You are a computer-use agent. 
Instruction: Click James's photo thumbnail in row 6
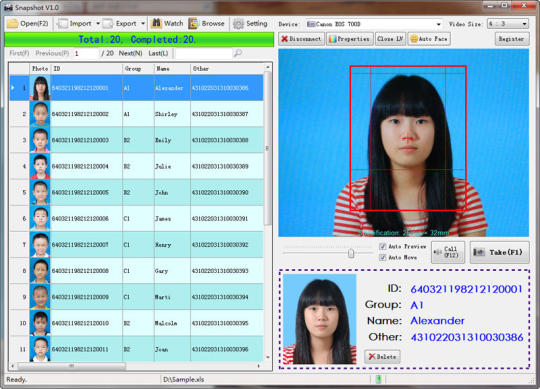click(40, 219)
